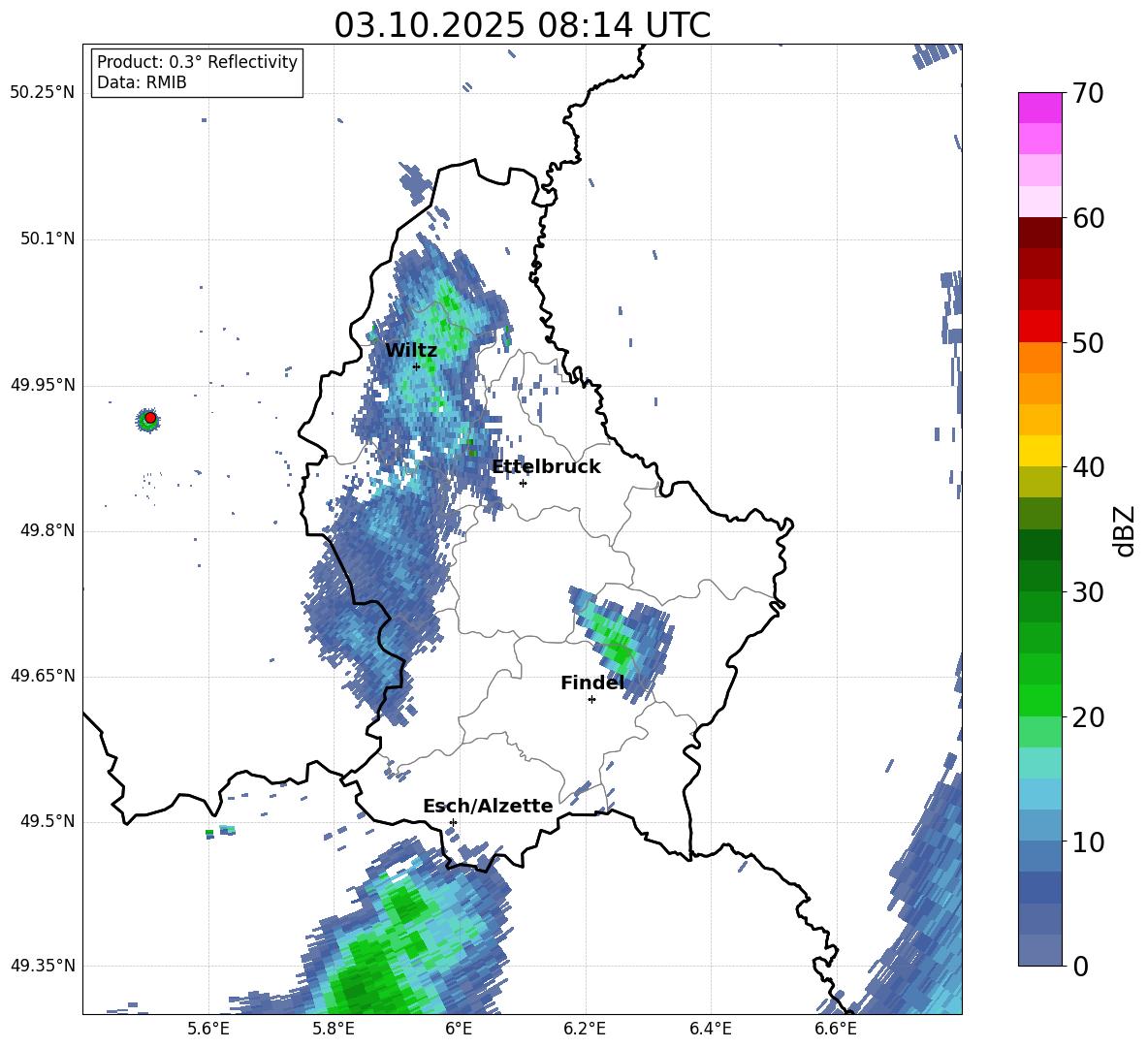Pick the magenta top colorbar segment
Image resolution: width=1148 pixels, height=1048 pixels.
[x=1039, y=108]
